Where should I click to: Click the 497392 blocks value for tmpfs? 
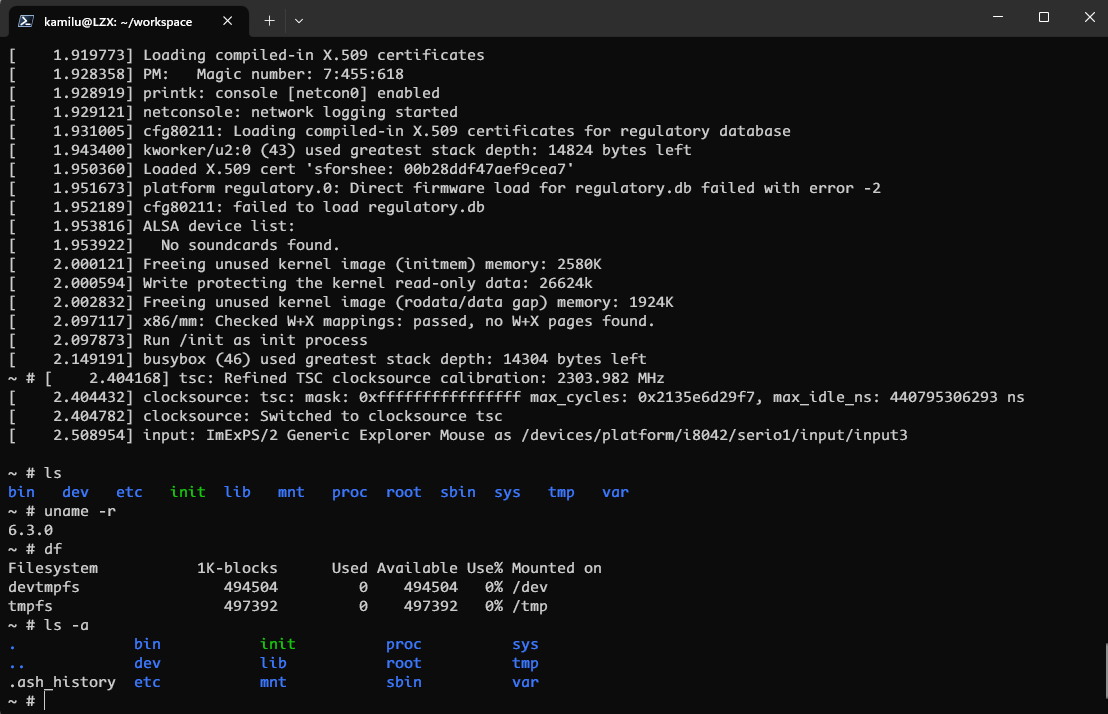[251, 607]
